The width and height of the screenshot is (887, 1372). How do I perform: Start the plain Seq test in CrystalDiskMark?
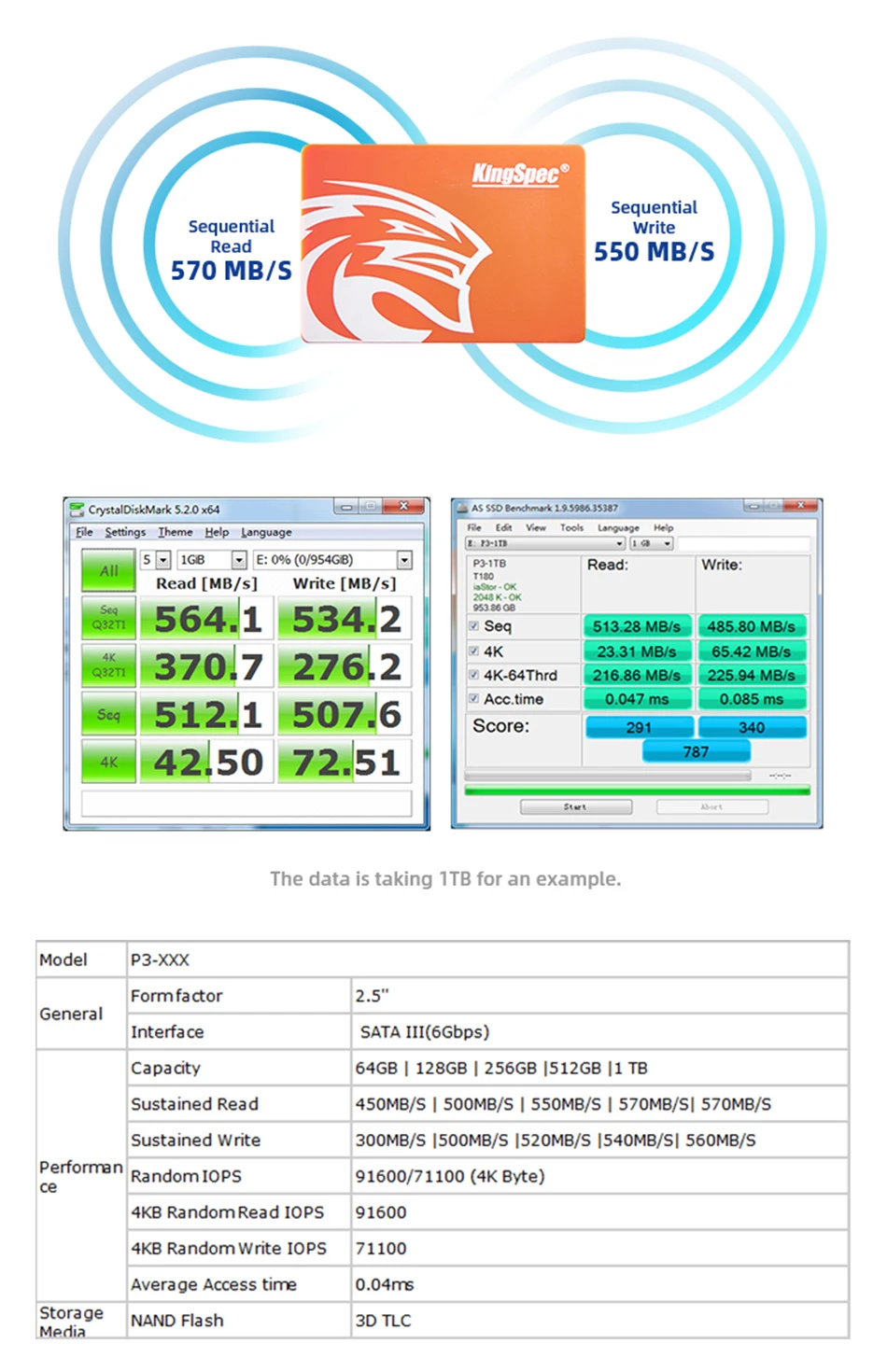point(109,714)
